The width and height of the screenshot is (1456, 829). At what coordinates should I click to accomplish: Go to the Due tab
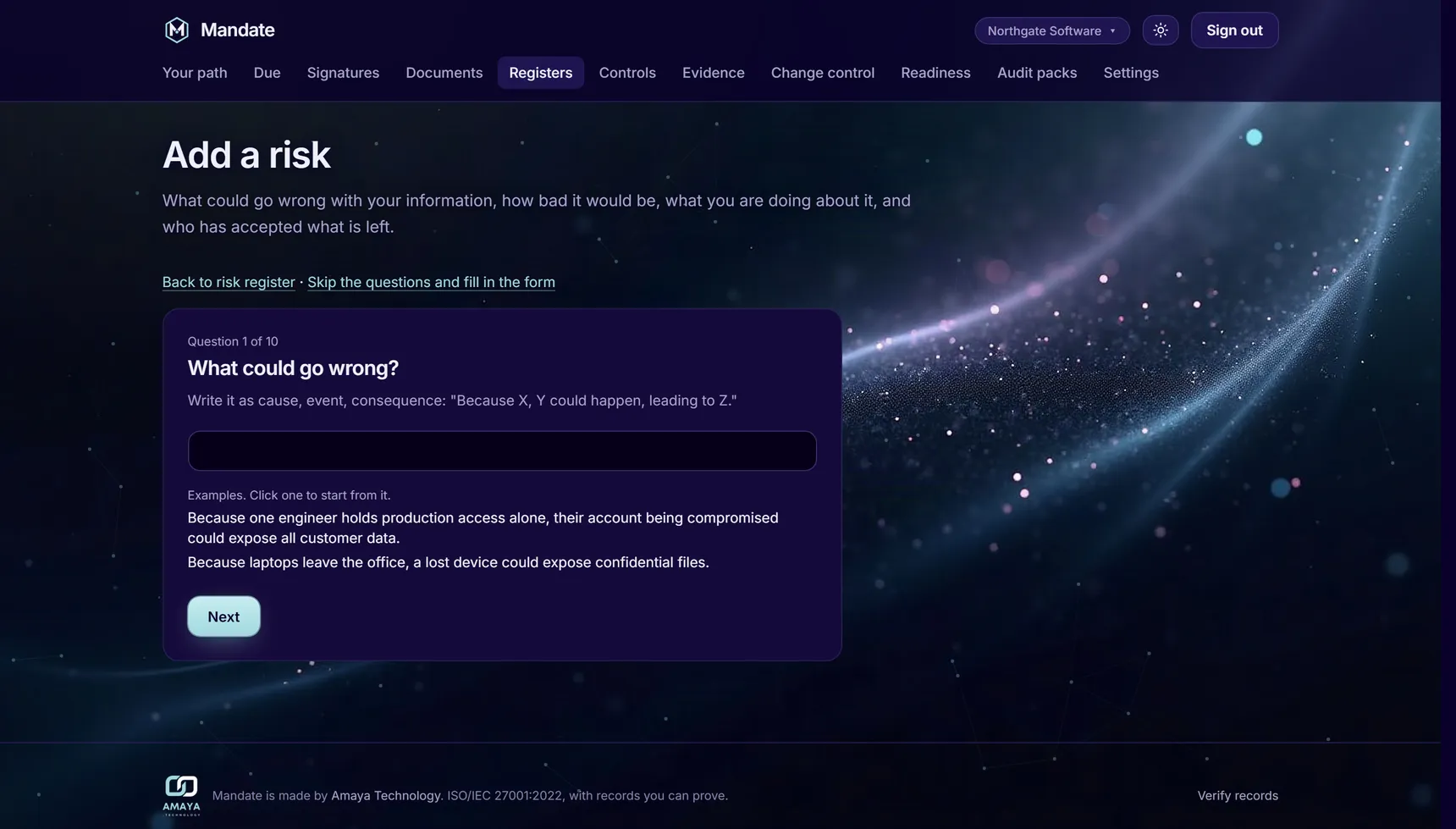pyautogui.click(x=267, y=73)
